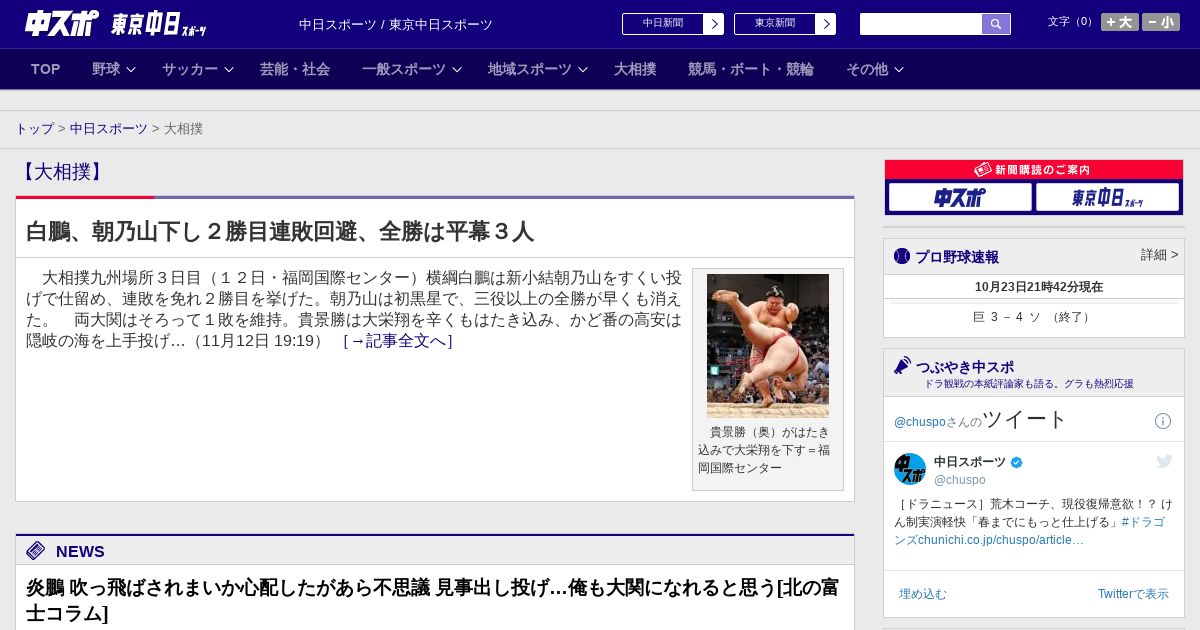Click the 10月23日21時42分現在 timestamp
The height and width of the screenshot is (630, 1200).
tap(1039, 287)
